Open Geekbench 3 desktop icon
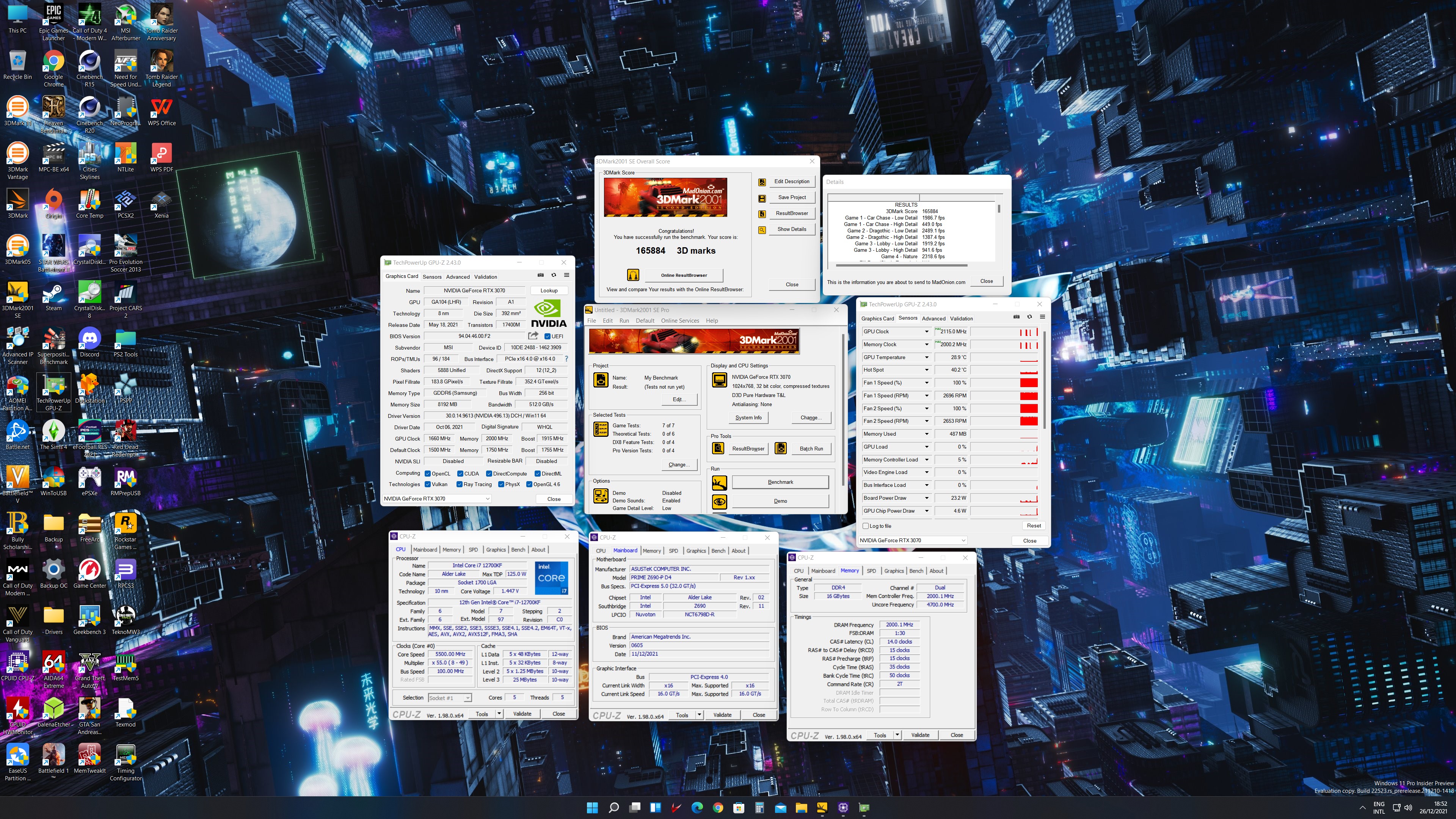This screenshot has width=1456, height=819. click(x=89, y=620)
